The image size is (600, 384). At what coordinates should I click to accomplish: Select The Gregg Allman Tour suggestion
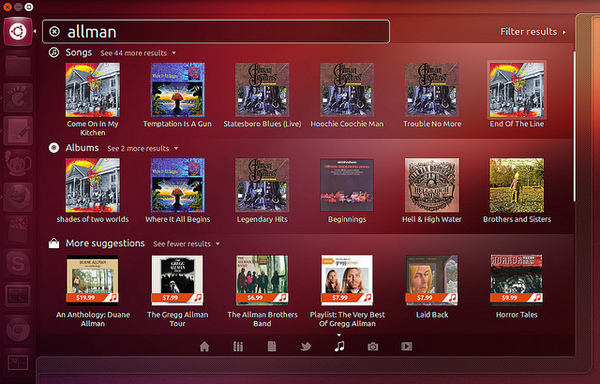178,291
